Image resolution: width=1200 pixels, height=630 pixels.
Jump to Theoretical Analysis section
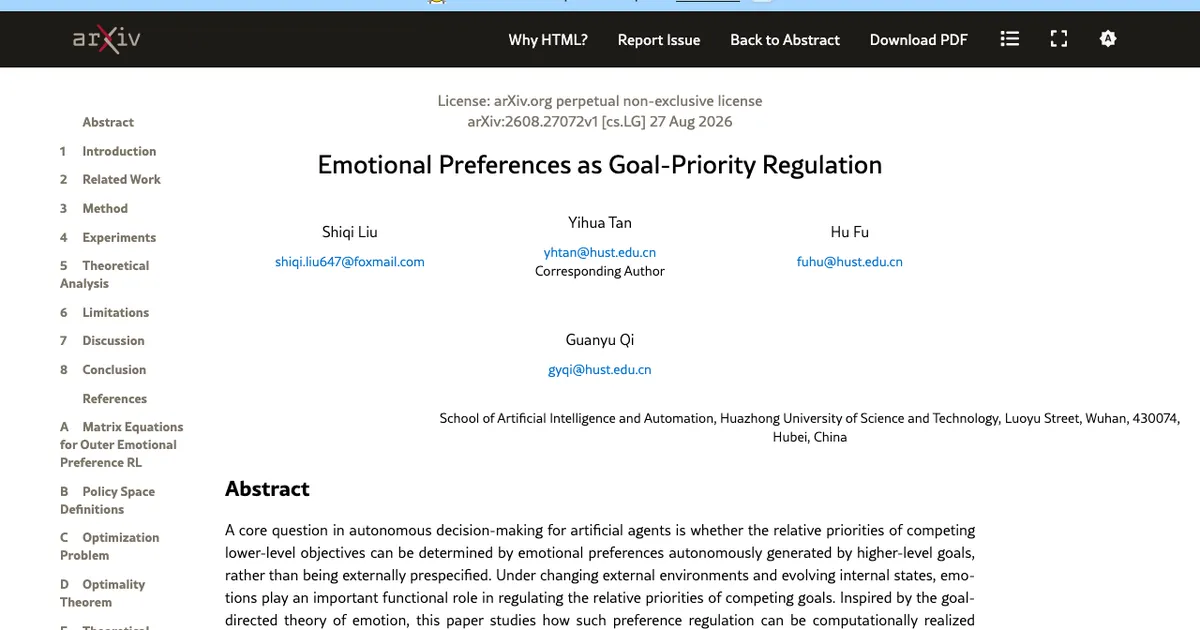point(105,274)
